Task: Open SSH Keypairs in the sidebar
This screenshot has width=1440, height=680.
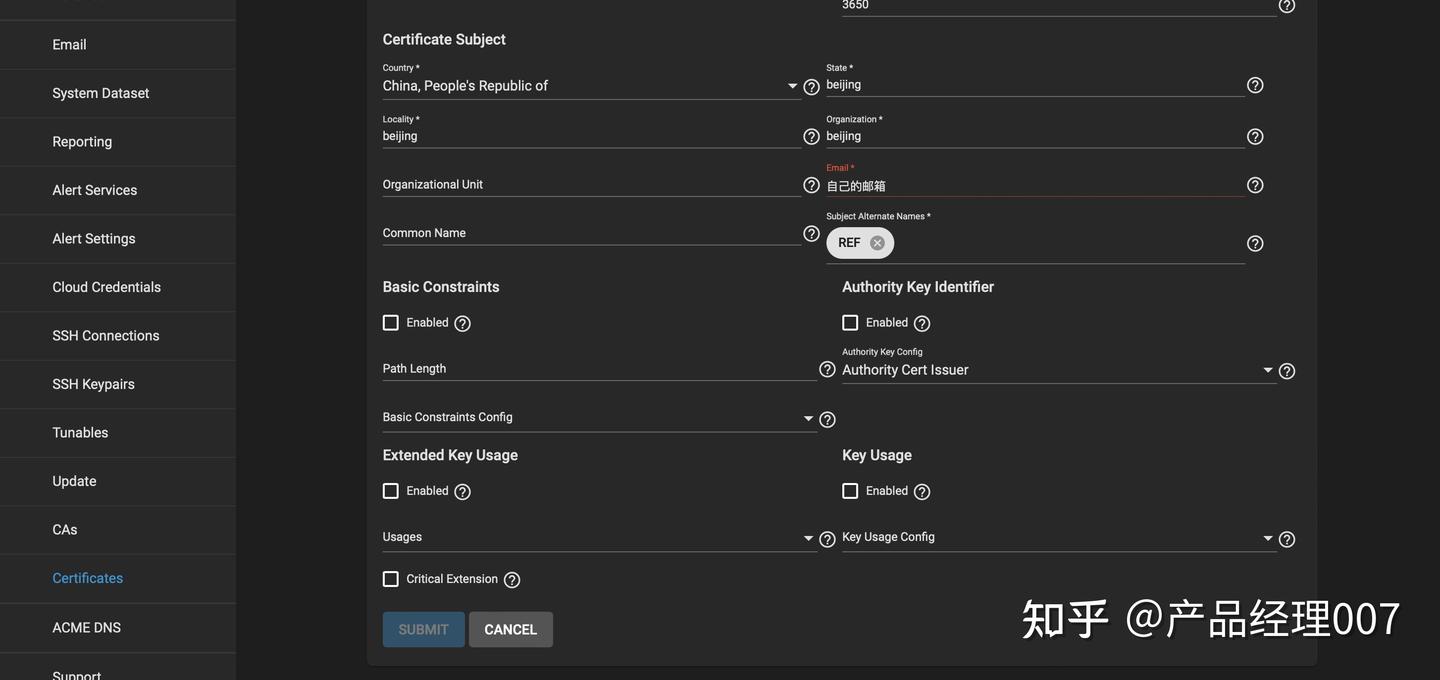Action: 93,384
